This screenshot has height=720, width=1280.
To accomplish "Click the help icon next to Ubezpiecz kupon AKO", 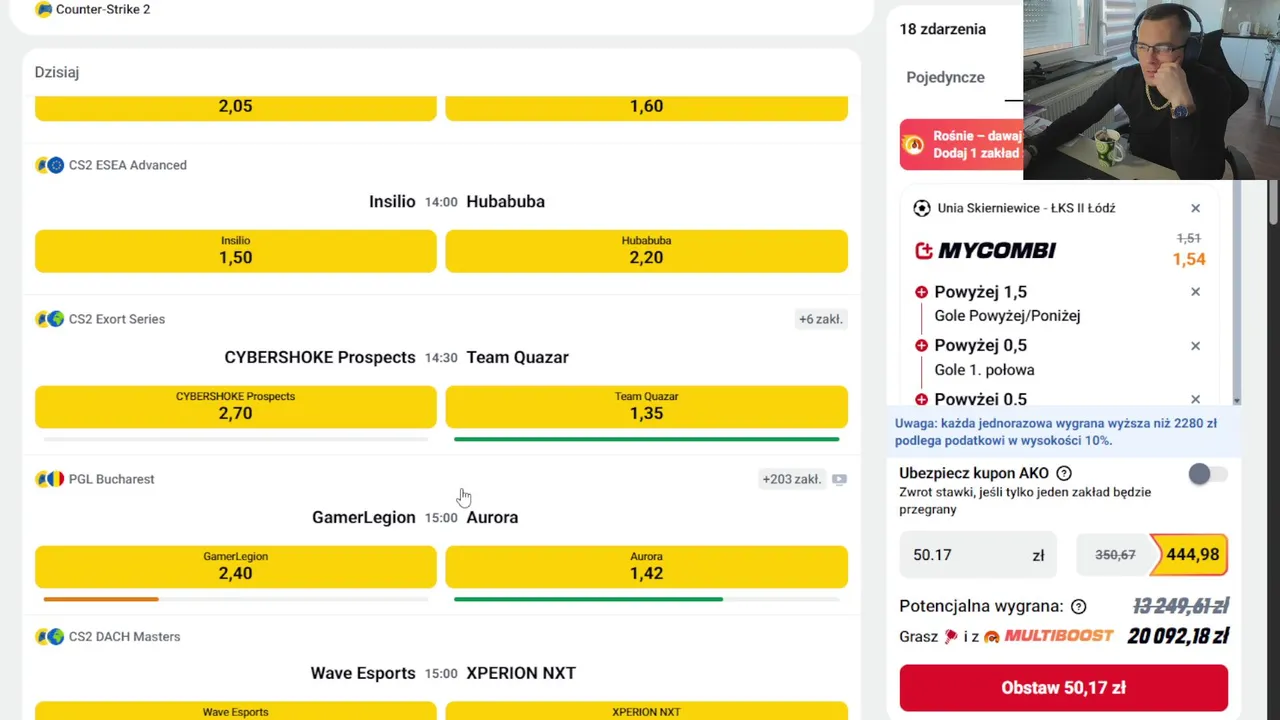I will point(1064,473).
